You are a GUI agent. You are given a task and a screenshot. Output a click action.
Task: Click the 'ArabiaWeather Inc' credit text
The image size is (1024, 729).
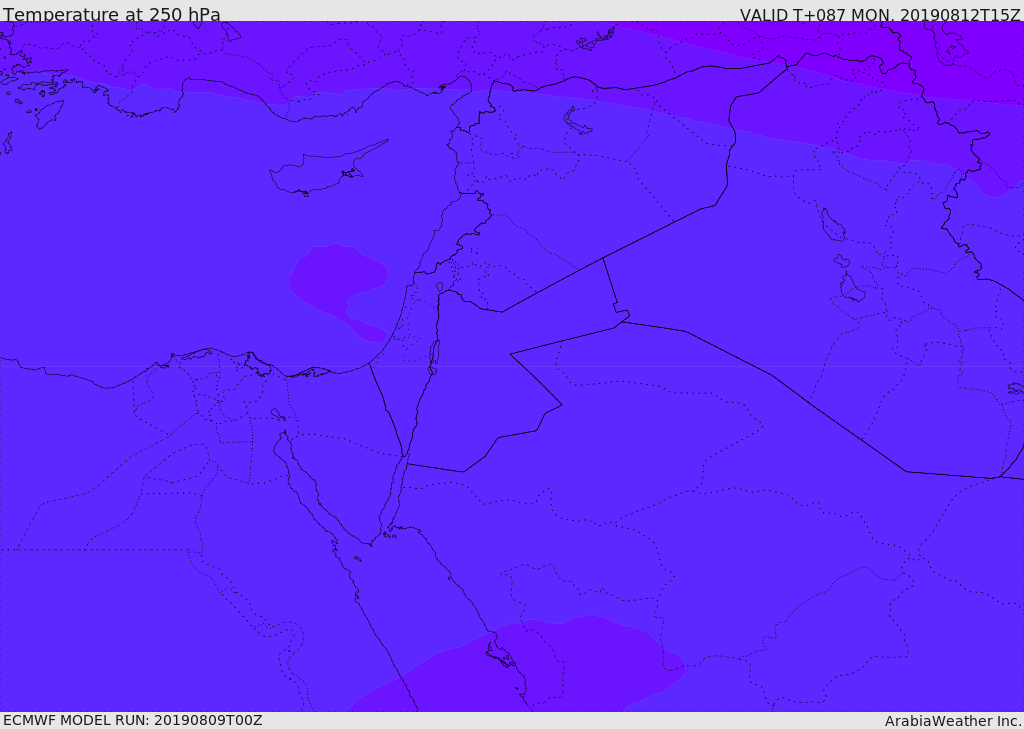point(952,721)
